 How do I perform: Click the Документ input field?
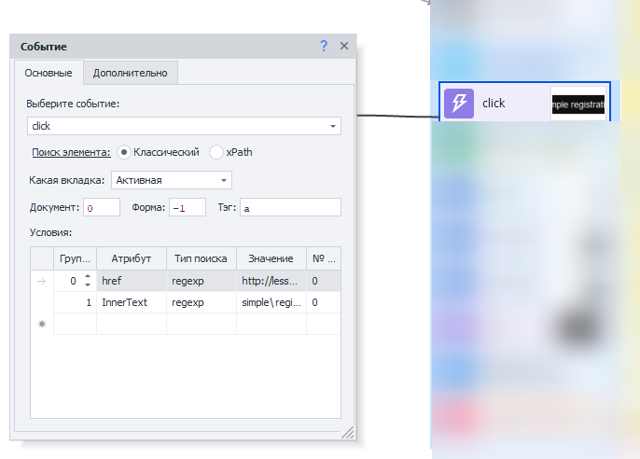101,208
